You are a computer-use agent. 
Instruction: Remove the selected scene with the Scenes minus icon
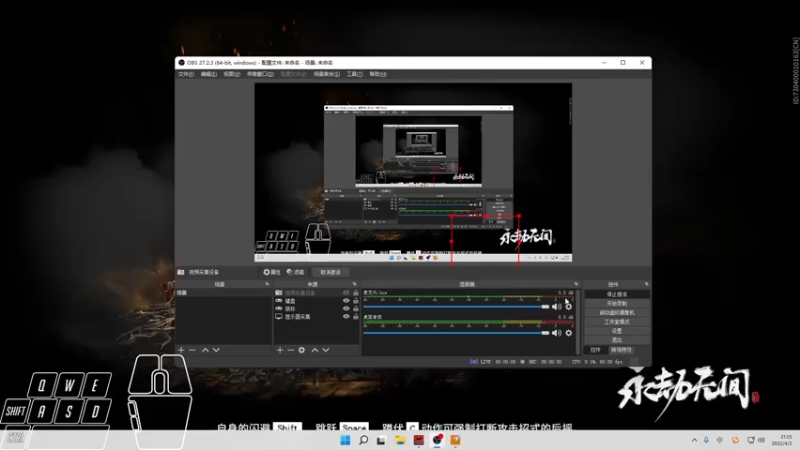[x=192, y=350]
